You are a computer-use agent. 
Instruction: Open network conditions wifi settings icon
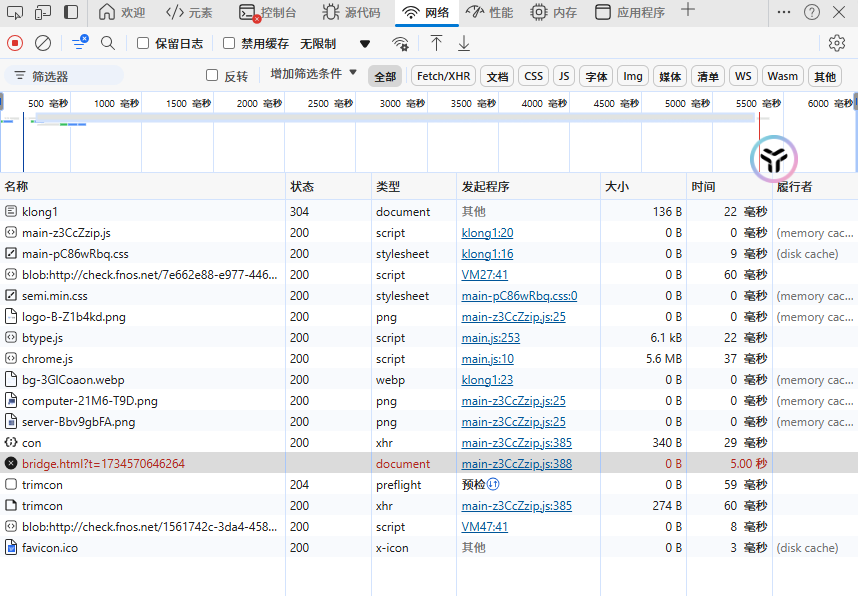[x=401, y=43]
